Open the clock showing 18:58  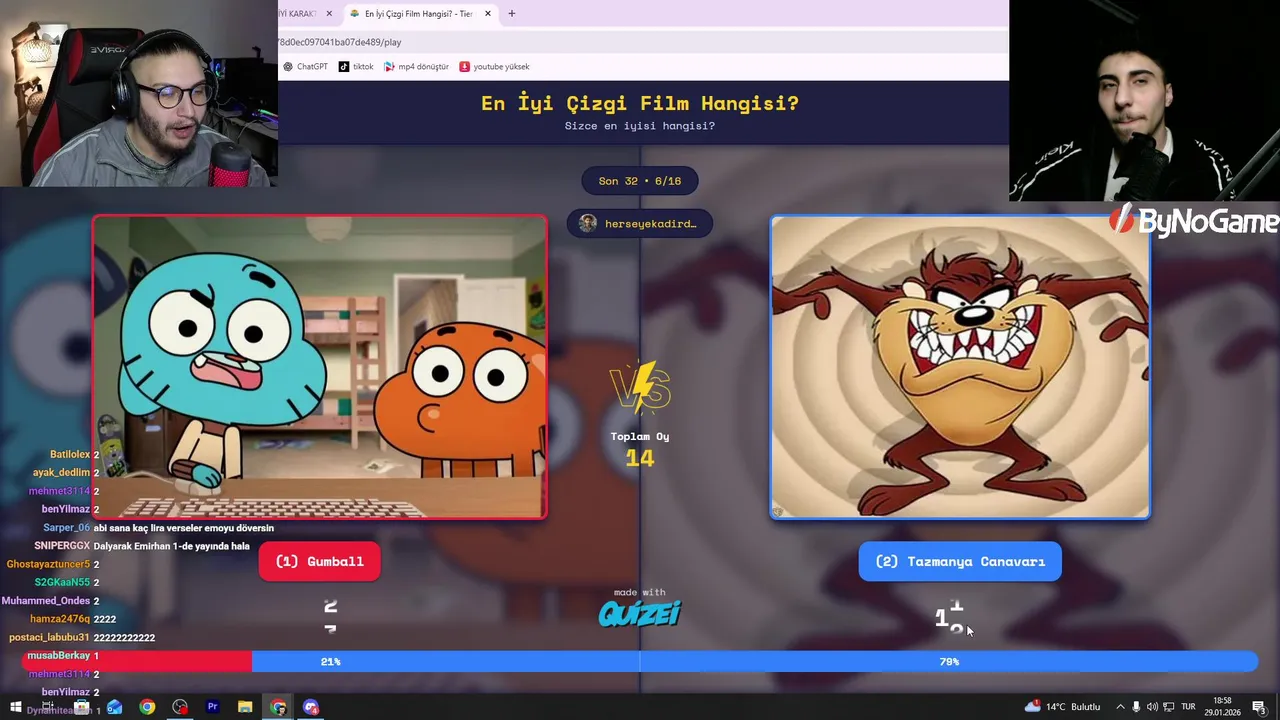click(x=1222, y=707)
